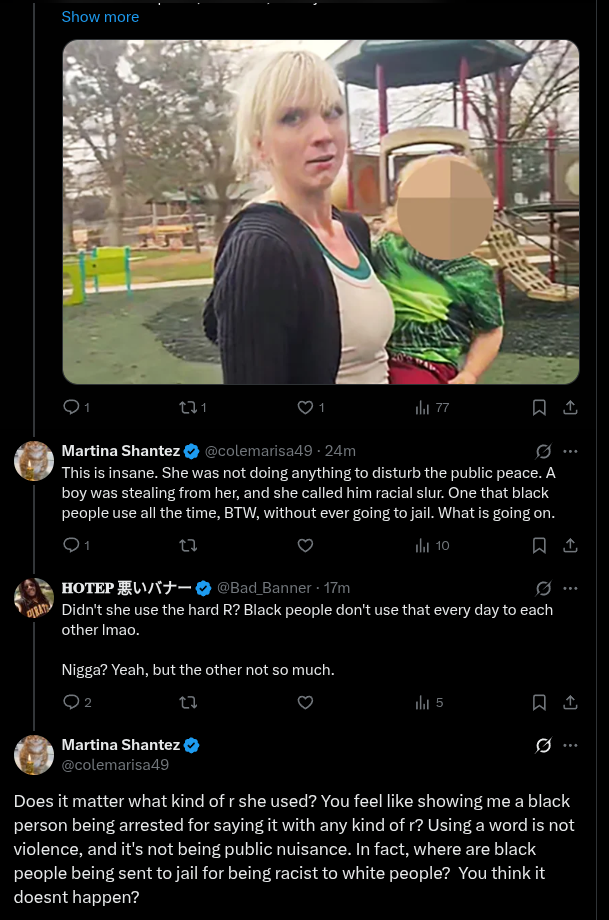View analytics showing 77 views
The height and width of the screenshot is (920, 609).
click(432, 407)
